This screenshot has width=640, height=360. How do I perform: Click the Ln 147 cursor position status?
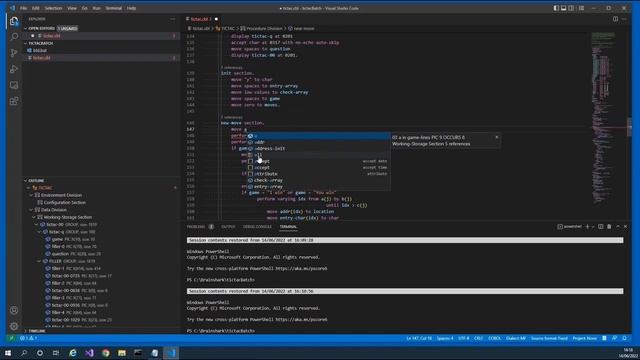point(419,338)
